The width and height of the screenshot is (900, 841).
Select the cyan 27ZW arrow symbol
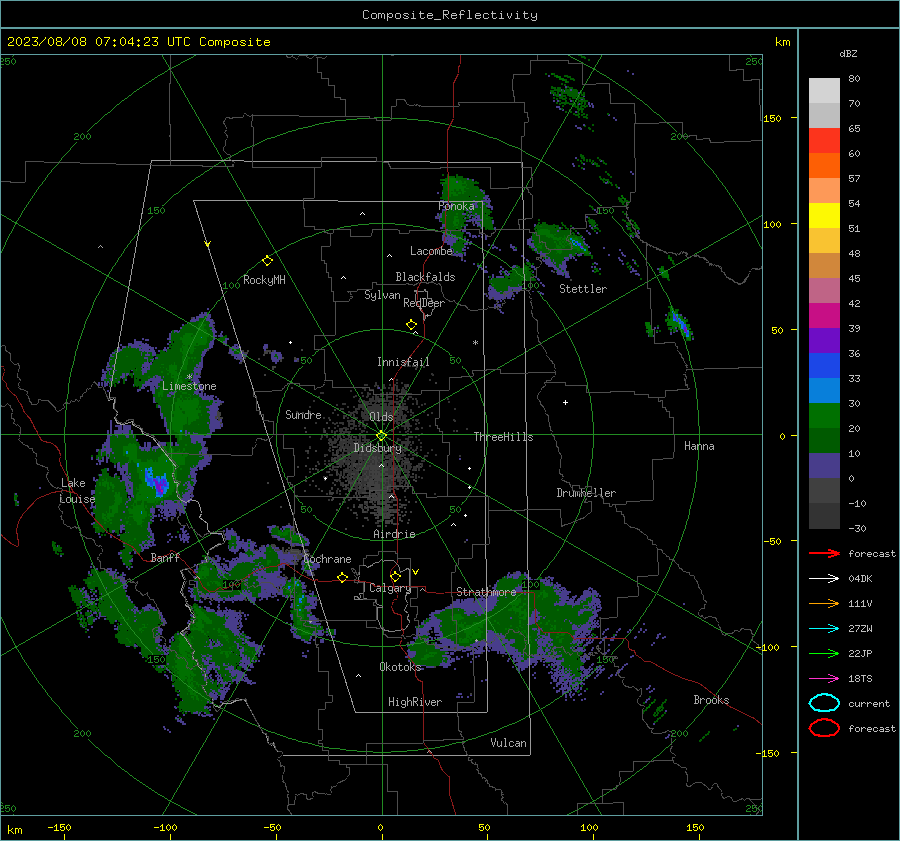click(x=824, y=629)
